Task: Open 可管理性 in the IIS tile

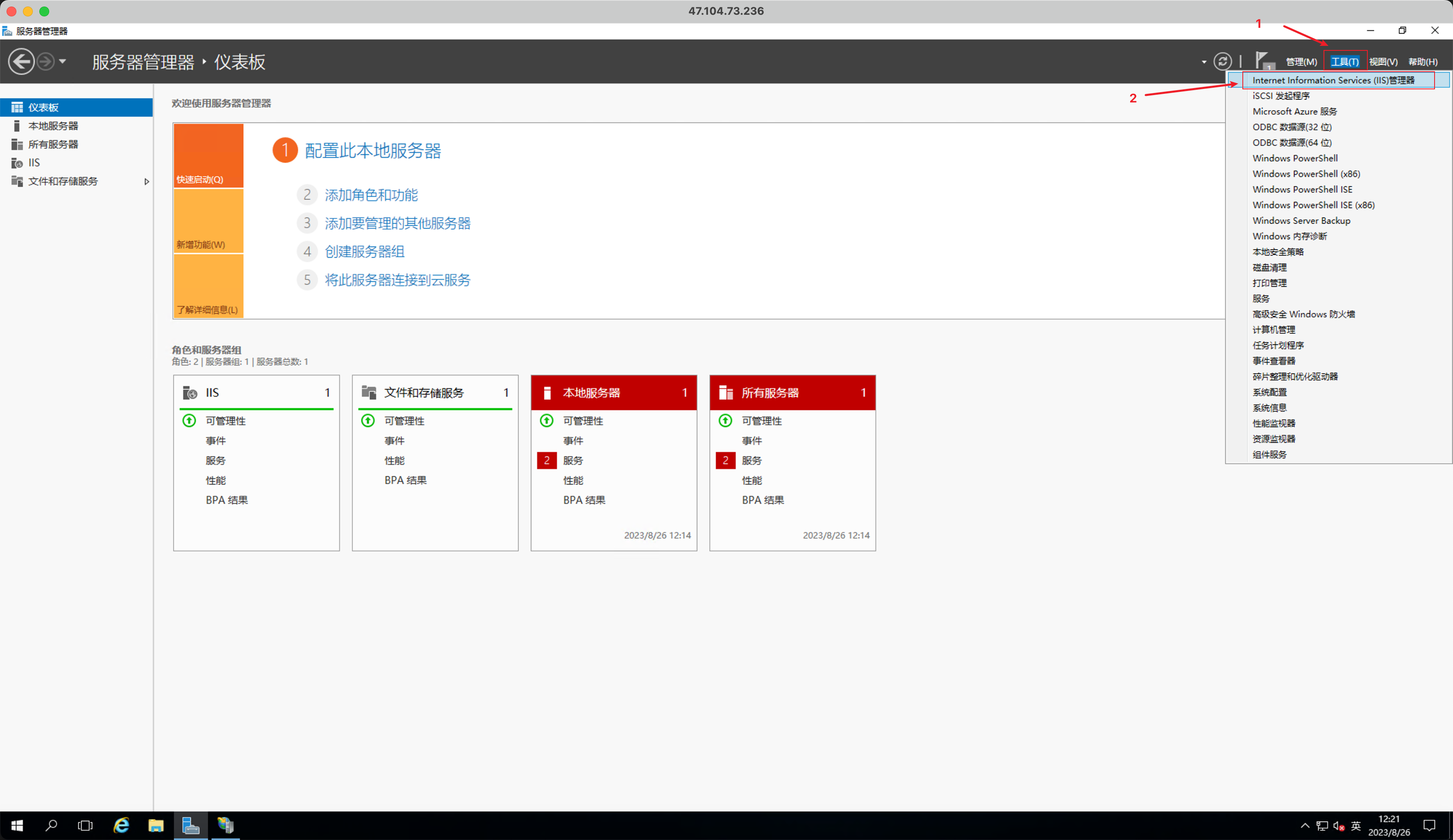Action: [225, 420]
